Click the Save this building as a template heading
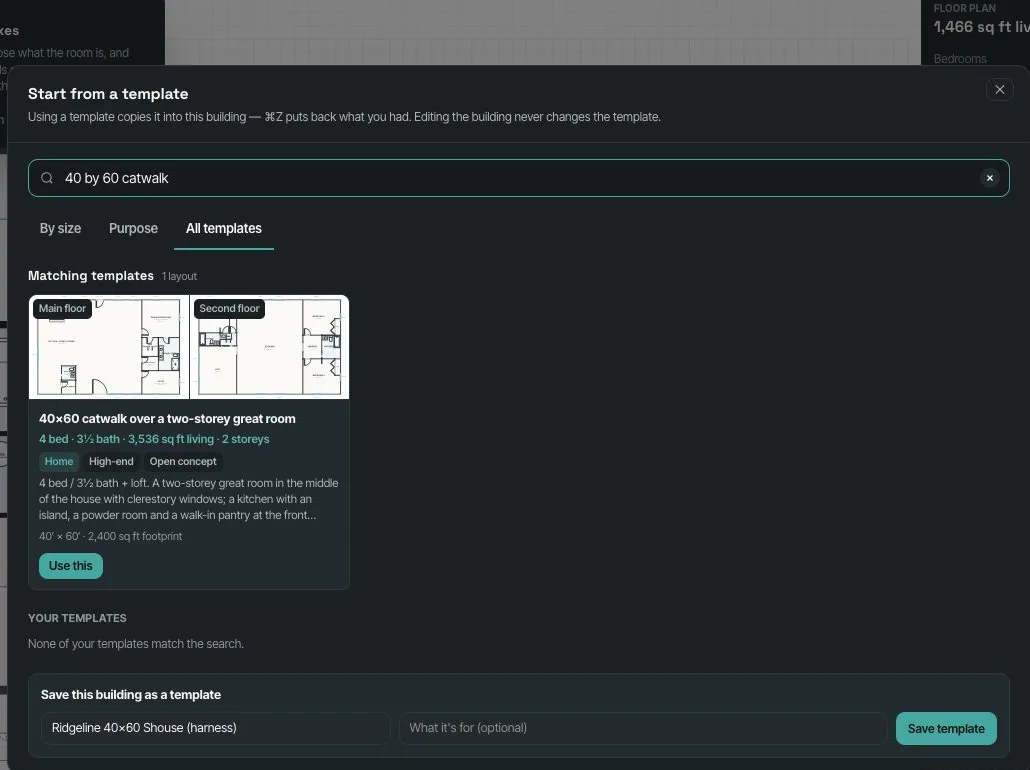This screenshot has height=770, width=1030. (x=131, y=694)
